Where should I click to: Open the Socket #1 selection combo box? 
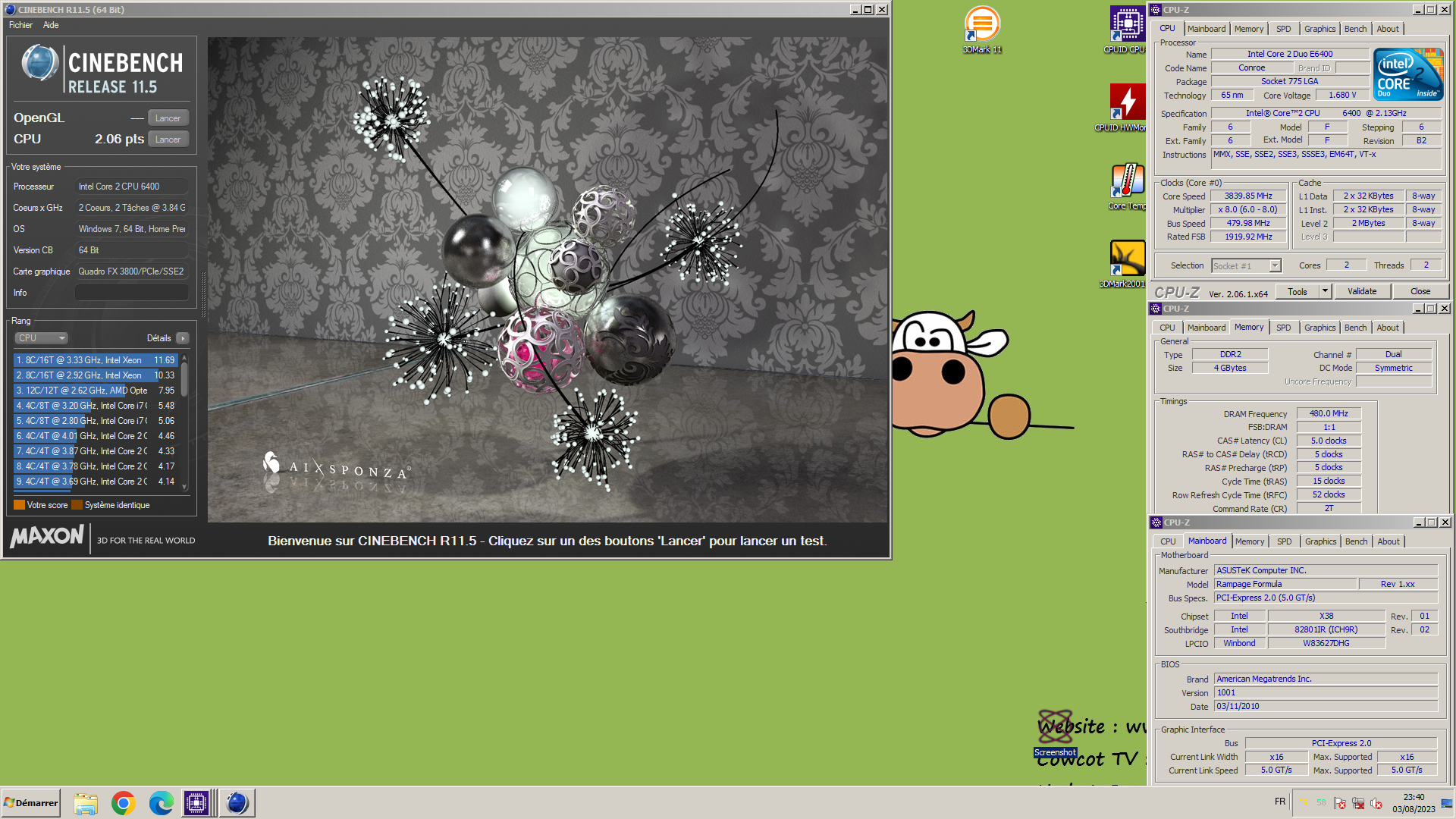tap(1246, 265)
